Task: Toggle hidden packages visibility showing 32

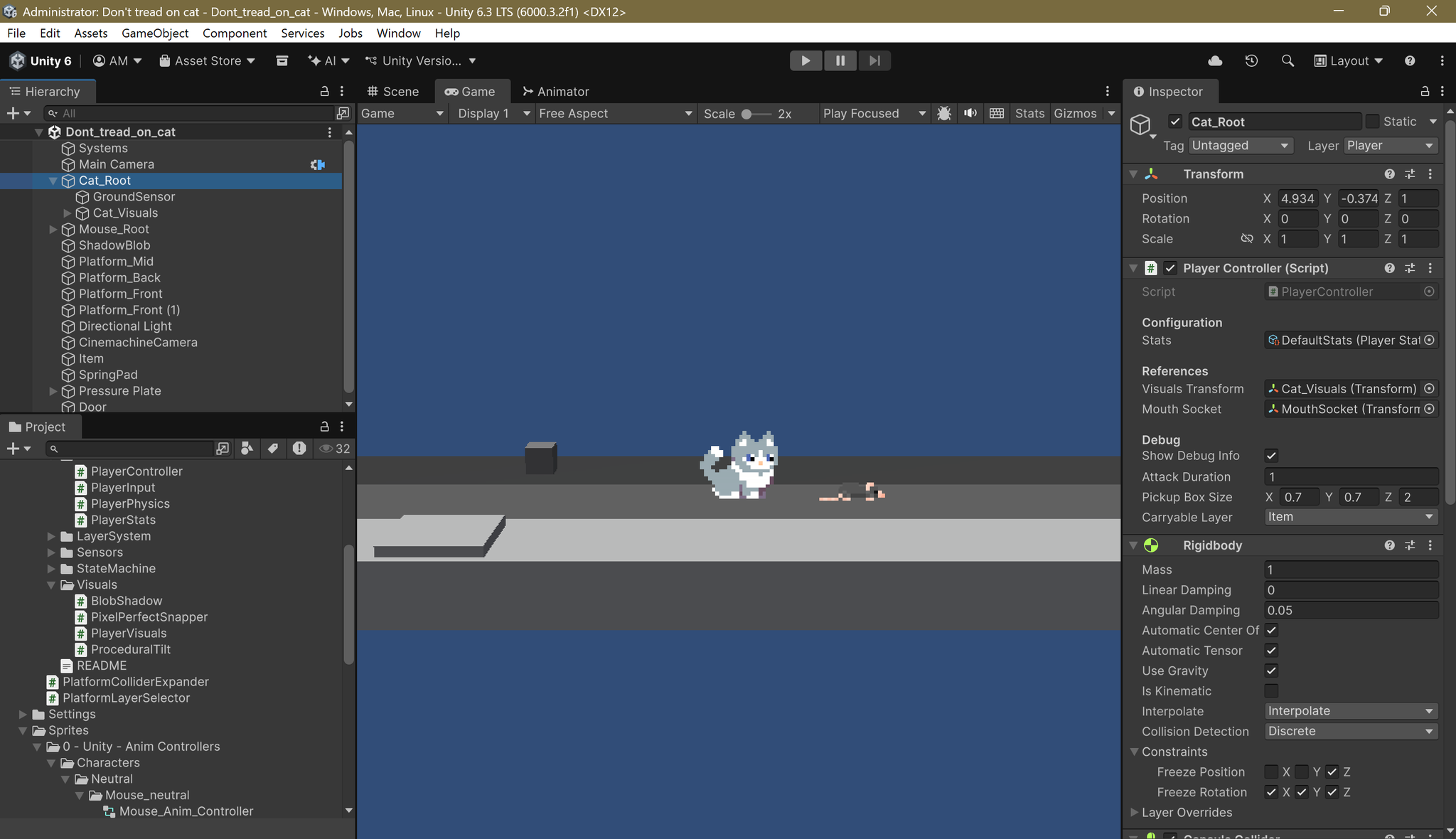Action: click(334, 449)
